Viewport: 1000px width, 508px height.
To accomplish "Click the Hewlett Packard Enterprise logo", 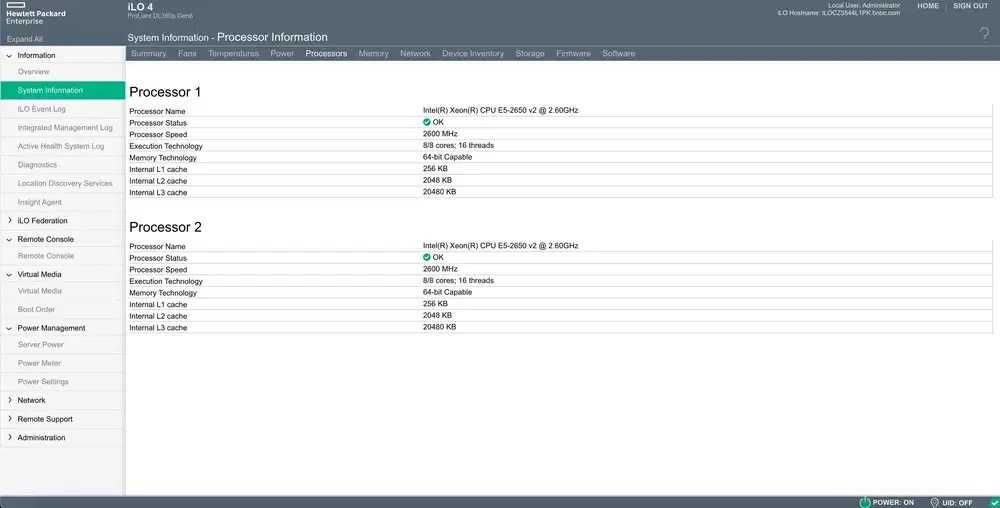I will pyautogui.click(x=36, y=13).
